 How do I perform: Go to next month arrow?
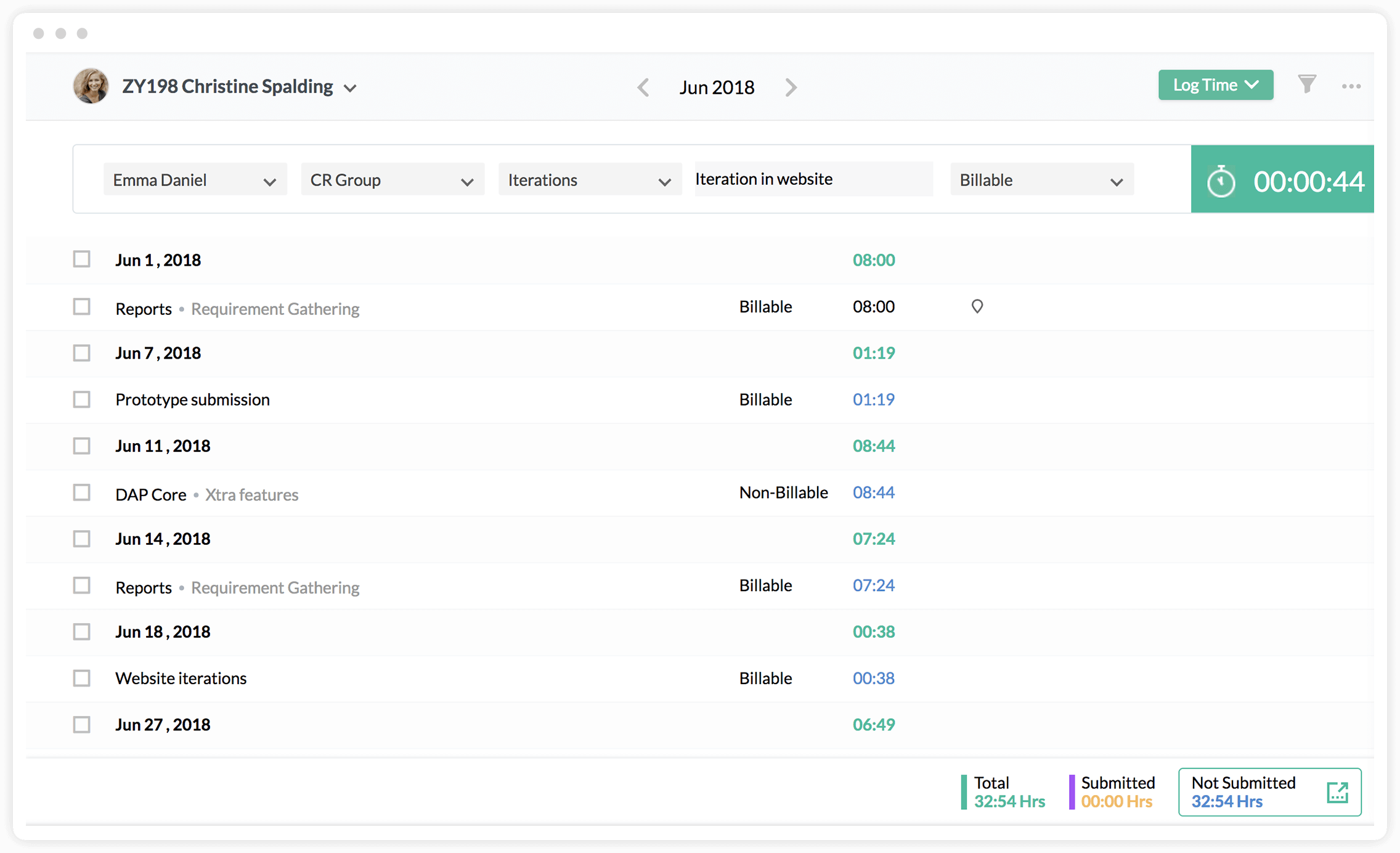pos(791,88)
